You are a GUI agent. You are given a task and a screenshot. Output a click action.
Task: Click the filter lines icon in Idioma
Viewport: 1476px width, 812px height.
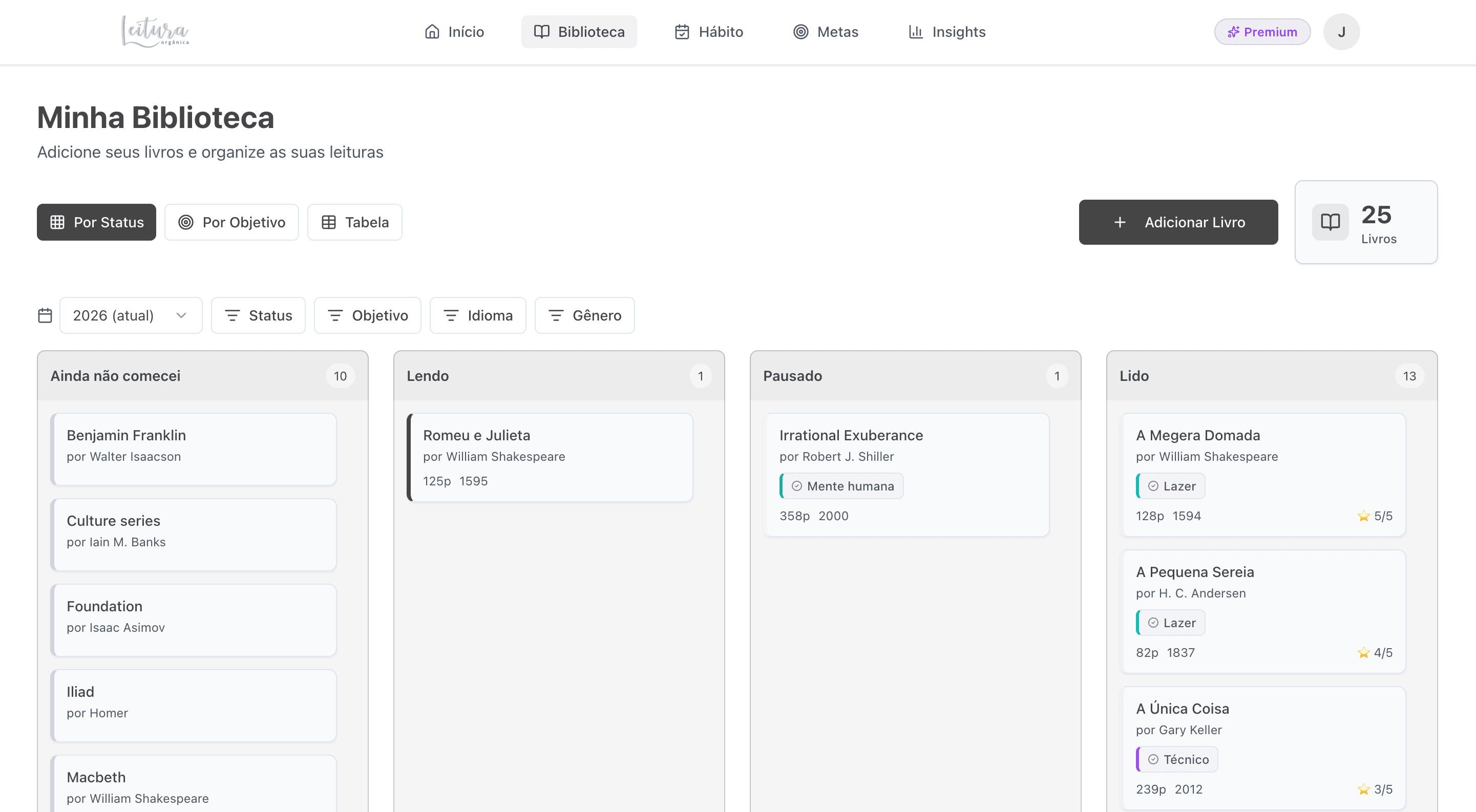[x=451, y=315]
